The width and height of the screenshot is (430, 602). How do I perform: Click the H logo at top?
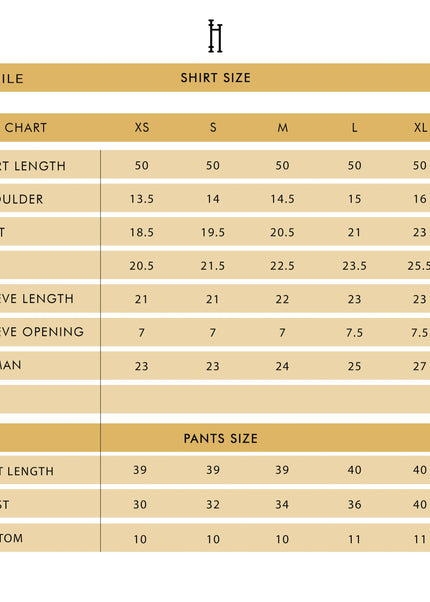click(x=215, y=36)
